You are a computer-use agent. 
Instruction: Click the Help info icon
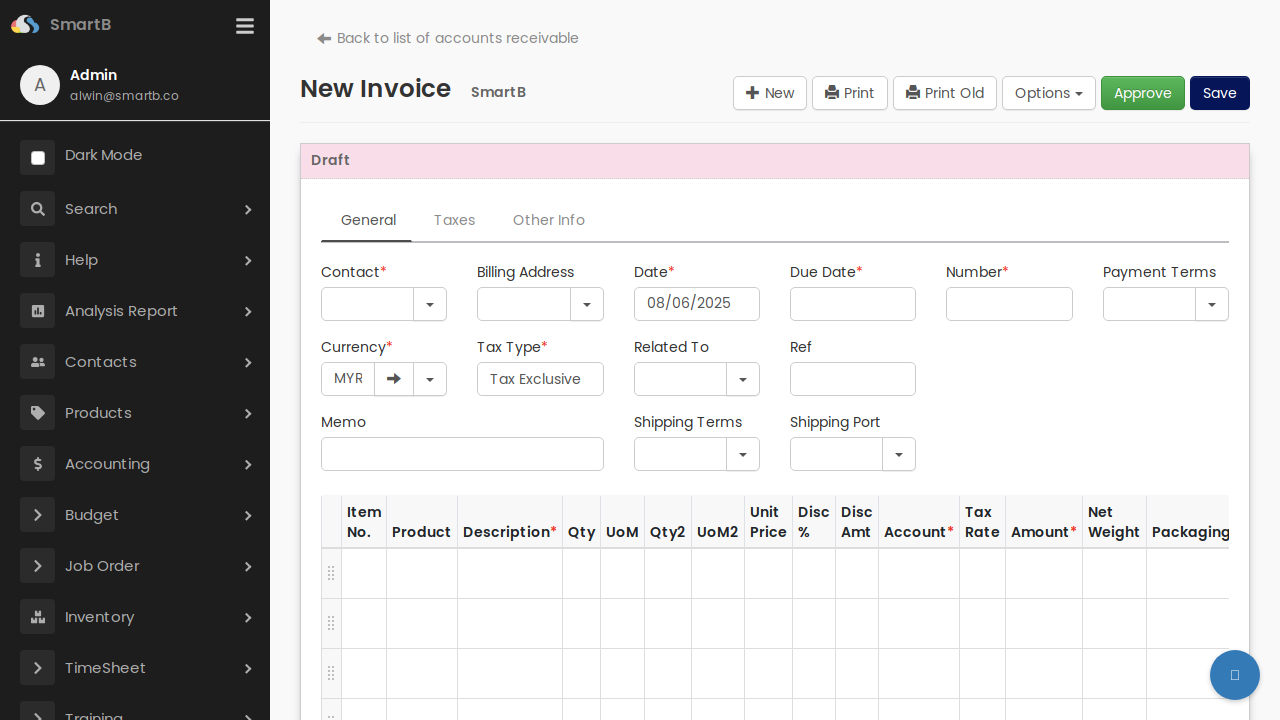pos(37,260)
